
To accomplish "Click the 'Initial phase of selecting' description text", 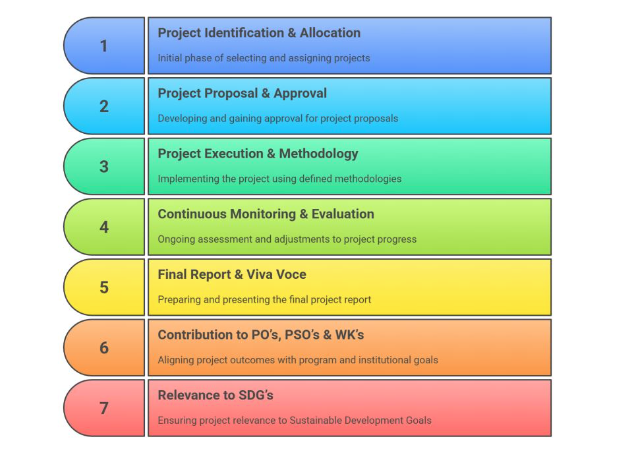I will (264, 58).
